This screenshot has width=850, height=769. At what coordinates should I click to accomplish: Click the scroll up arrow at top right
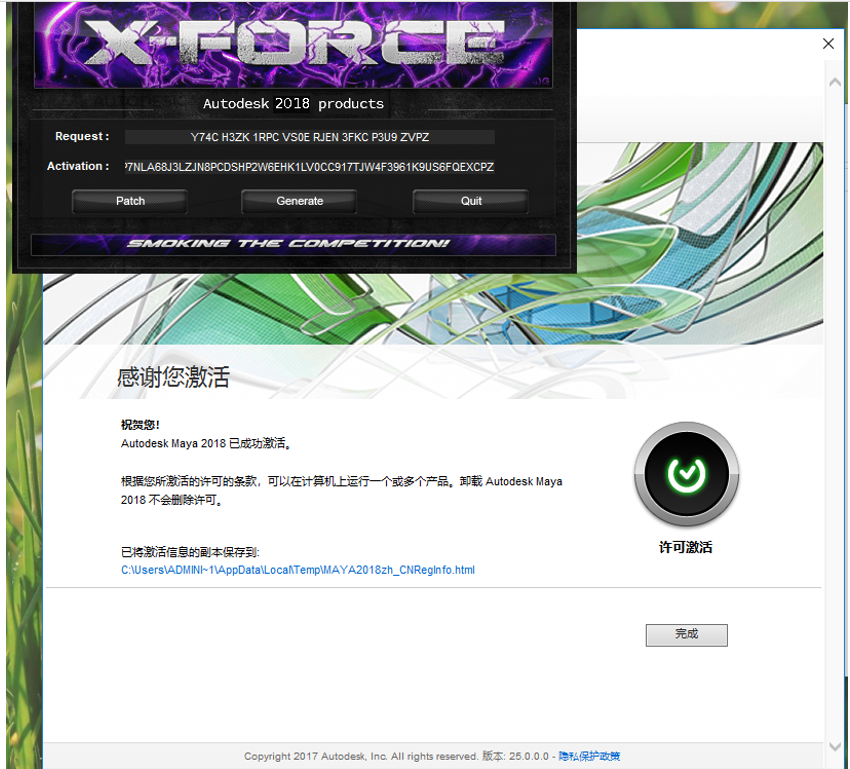tap(835, 83)
